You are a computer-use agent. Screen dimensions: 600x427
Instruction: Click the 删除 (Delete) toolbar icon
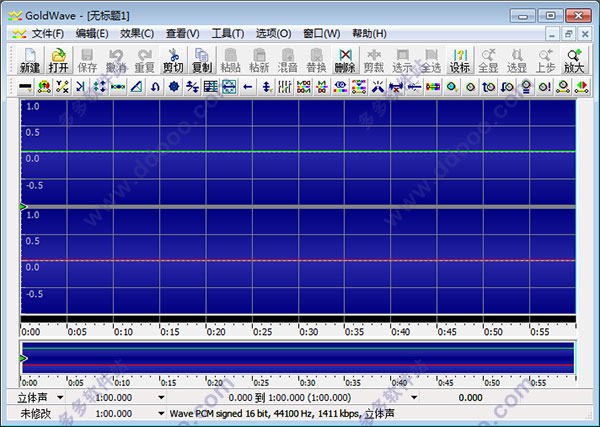pyautogui.click(x=345, y=60)
